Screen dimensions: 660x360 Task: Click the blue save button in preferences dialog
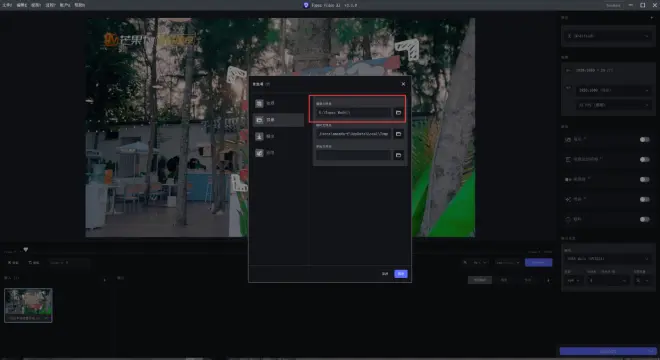tap(401, 274)
